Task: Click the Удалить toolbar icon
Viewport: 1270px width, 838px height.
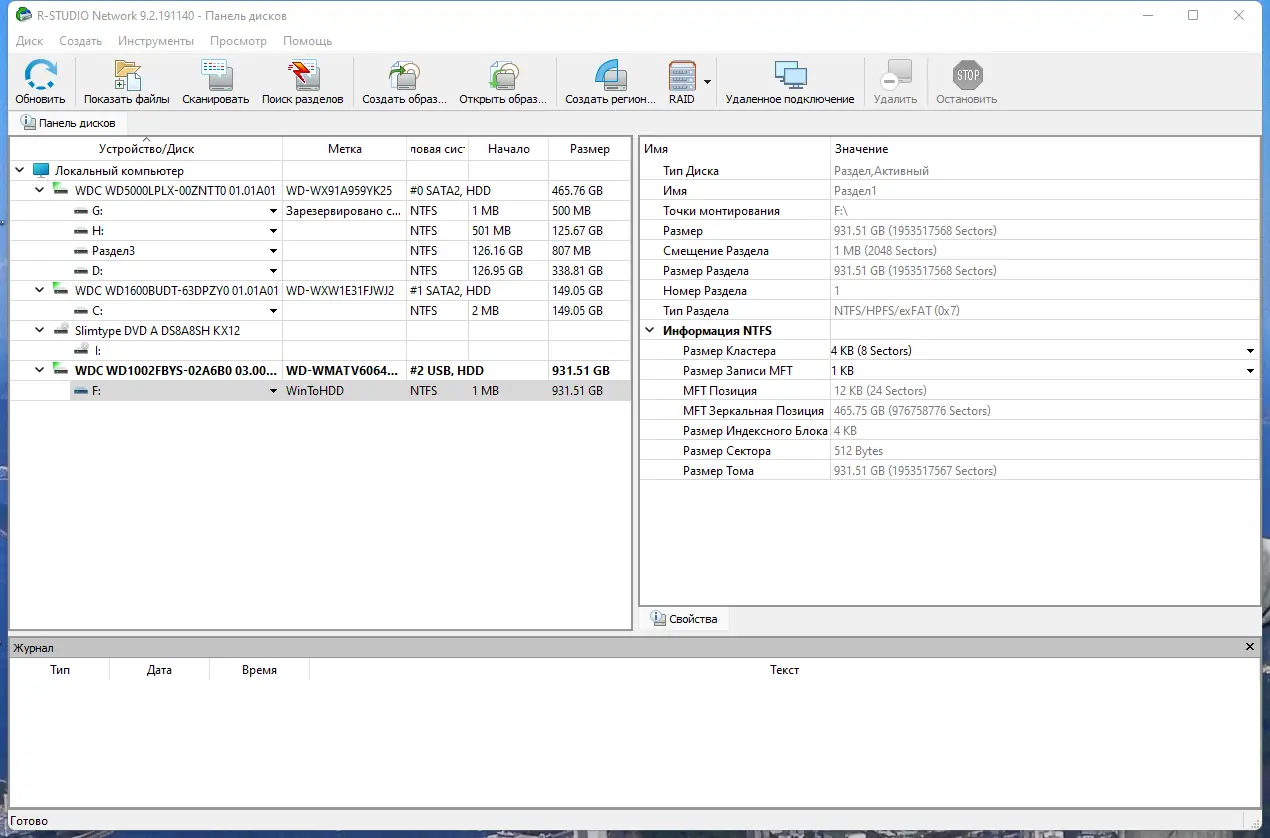Action: point(895,76)
